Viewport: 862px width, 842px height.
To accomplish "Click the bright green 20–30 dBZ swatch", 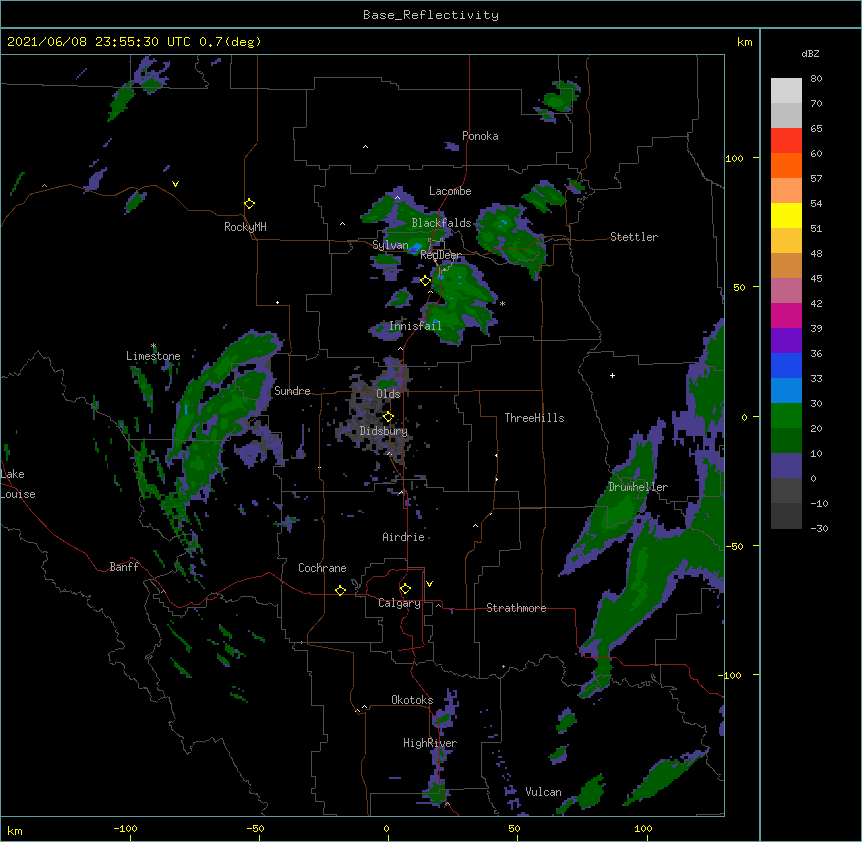I will [x=786, y=416].
